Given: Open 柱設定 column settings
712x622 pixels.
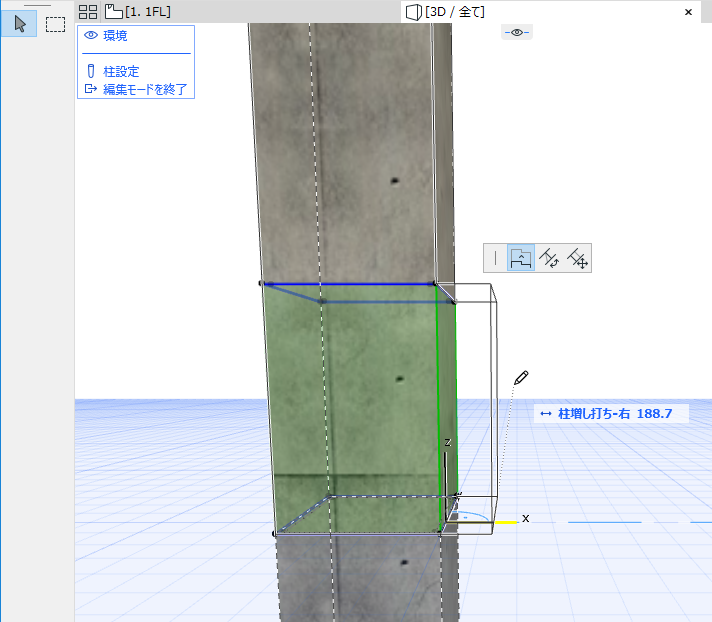Looking at the screenshot, I should click(120, 72).
